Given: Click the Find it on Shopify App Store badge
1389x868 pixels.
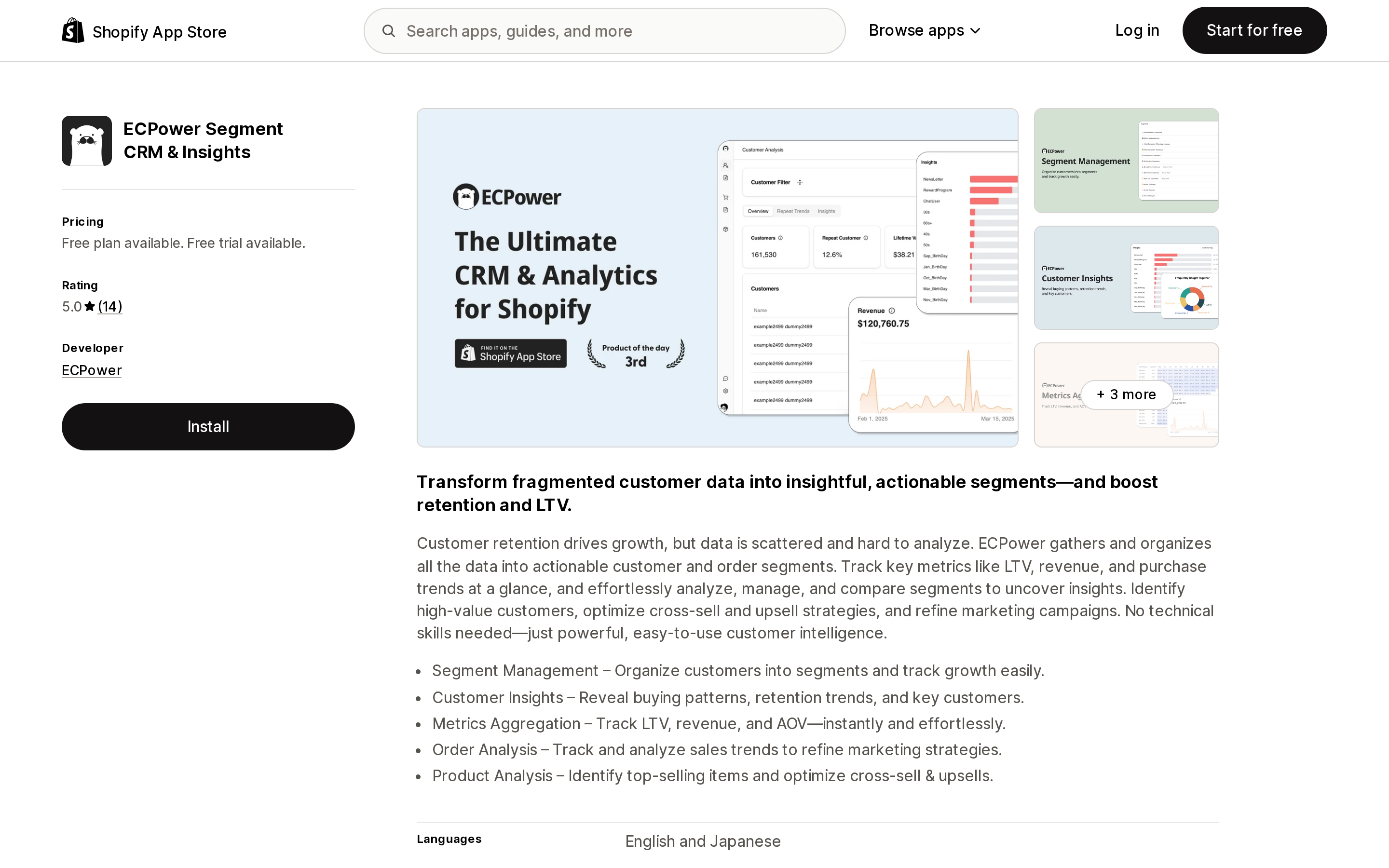Looking at the screenshot, I should [x=510, y=353].
